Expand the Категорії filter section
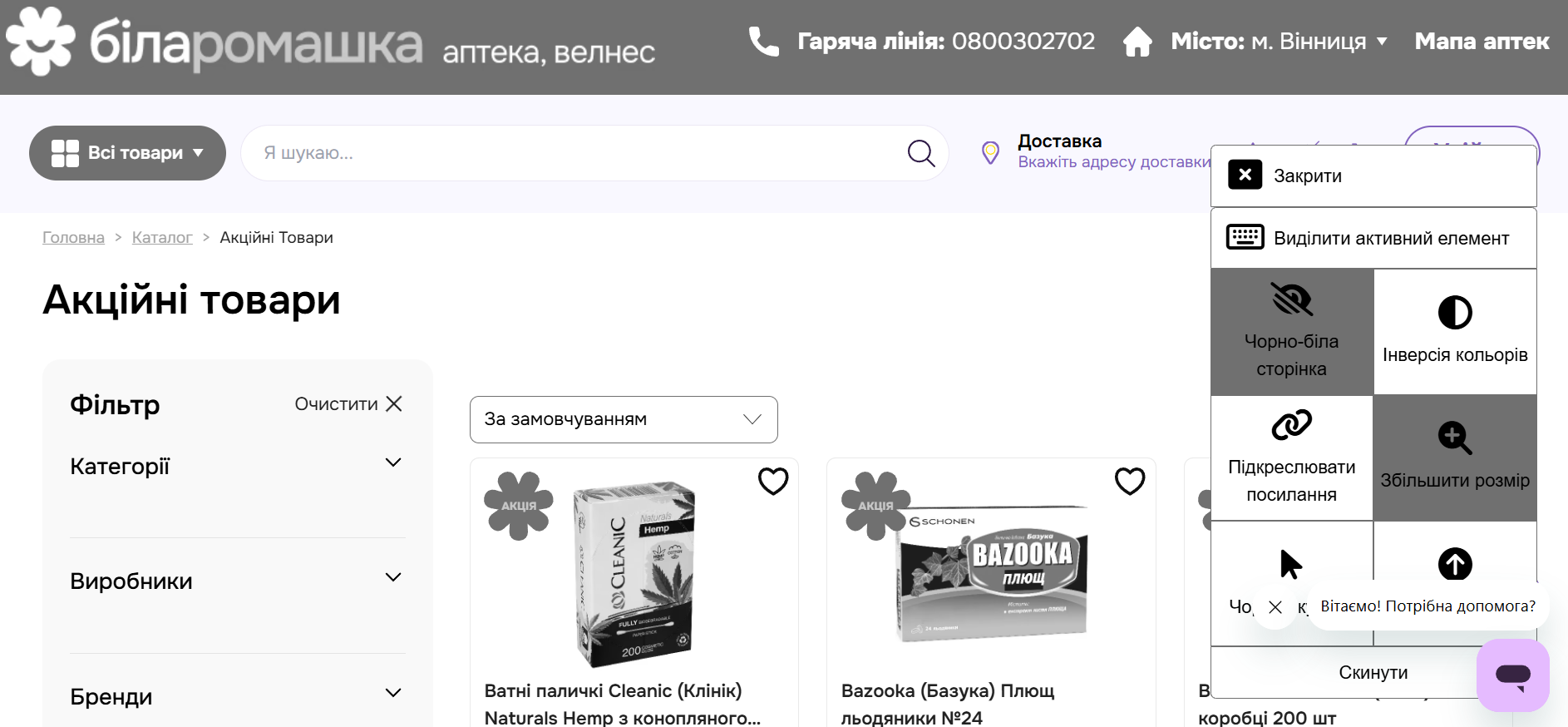1568x727 pixels. pyautogui.click(x=237, y=466)
